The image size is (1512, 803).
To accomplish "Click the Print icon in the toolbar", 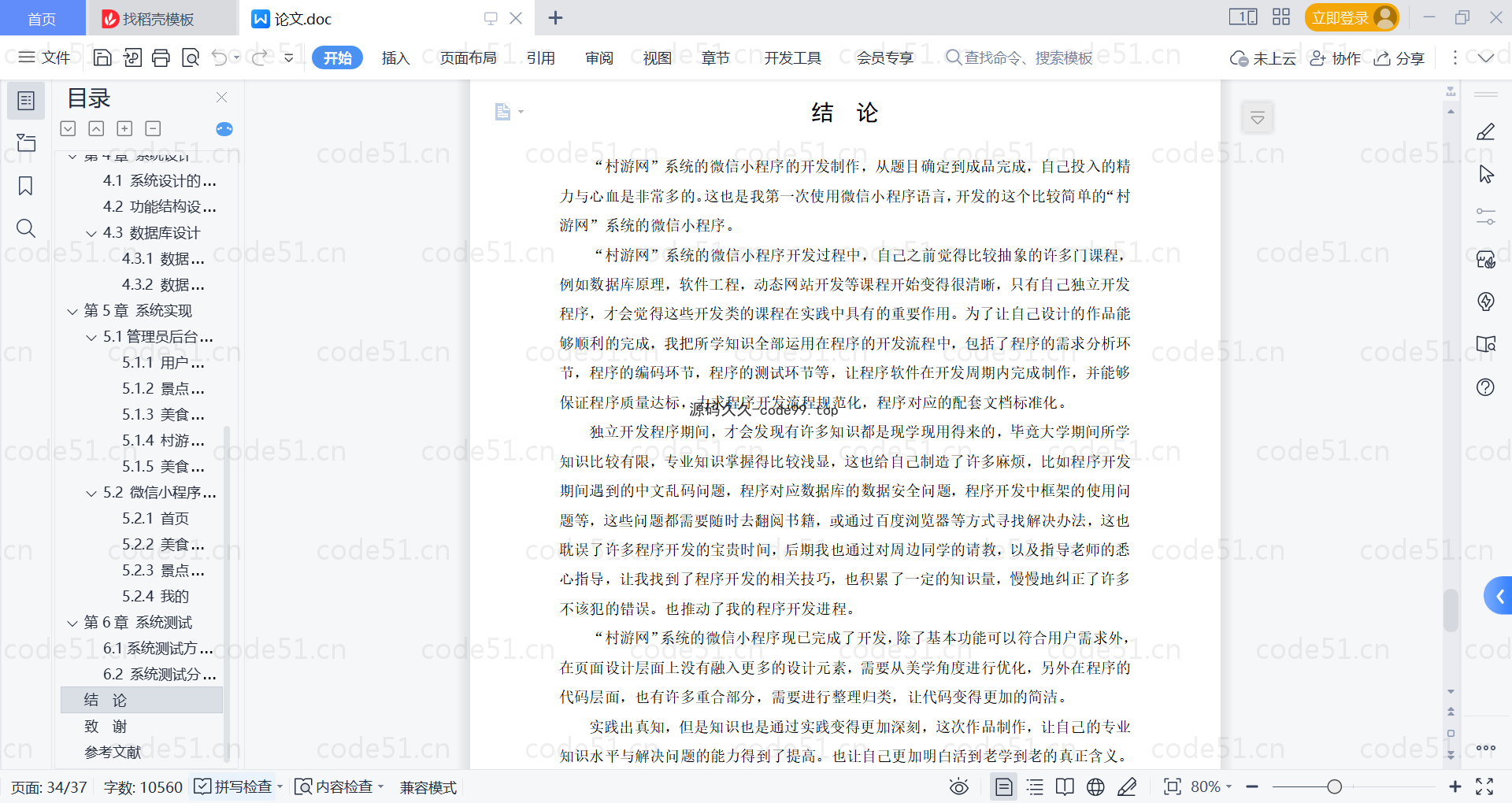I will pos(161,57).
